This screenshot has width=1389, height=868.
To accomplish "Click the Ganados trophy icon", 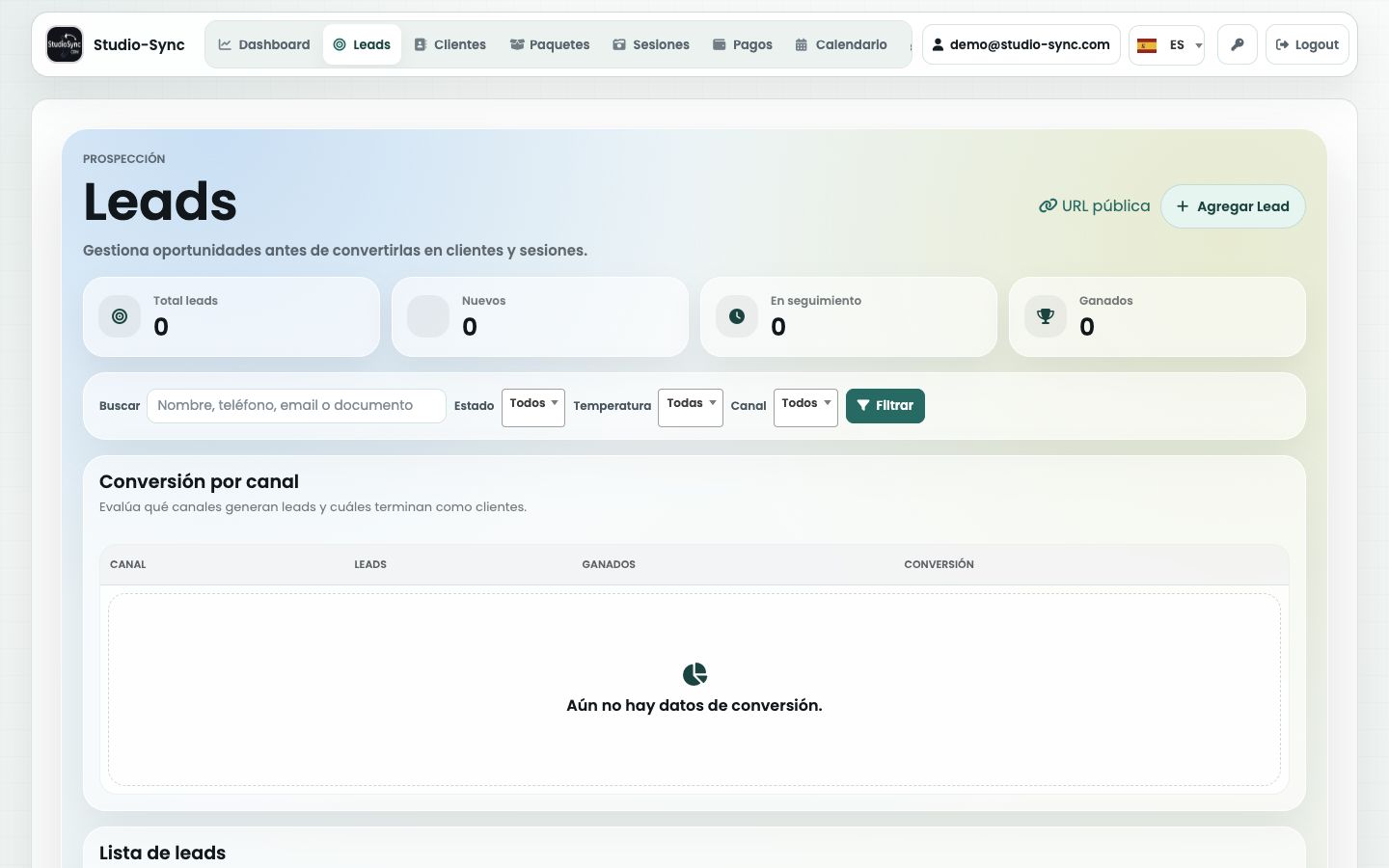I will (x=1046, y=316).
